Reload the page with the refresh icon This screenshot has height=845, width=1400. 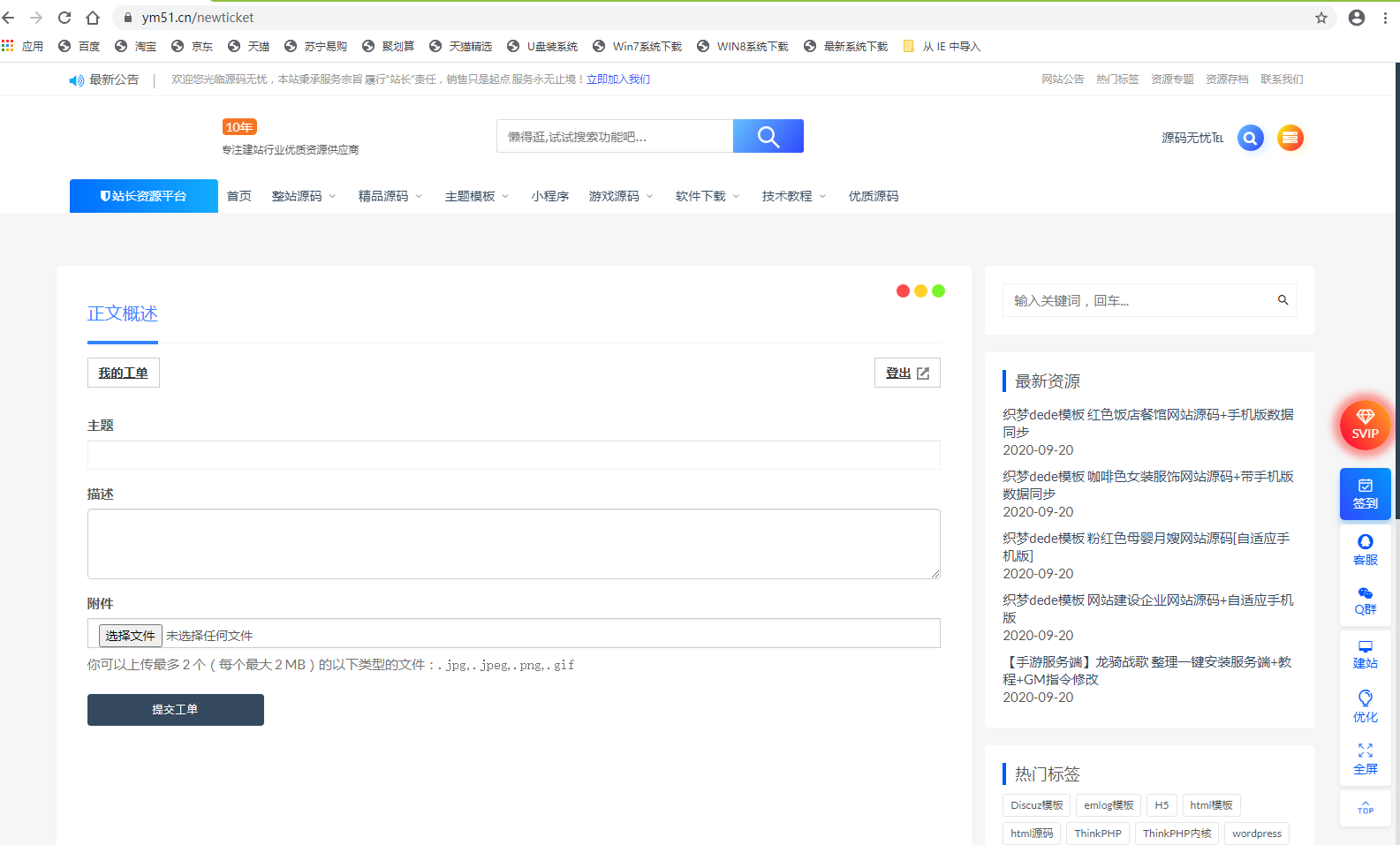point(64,18)
